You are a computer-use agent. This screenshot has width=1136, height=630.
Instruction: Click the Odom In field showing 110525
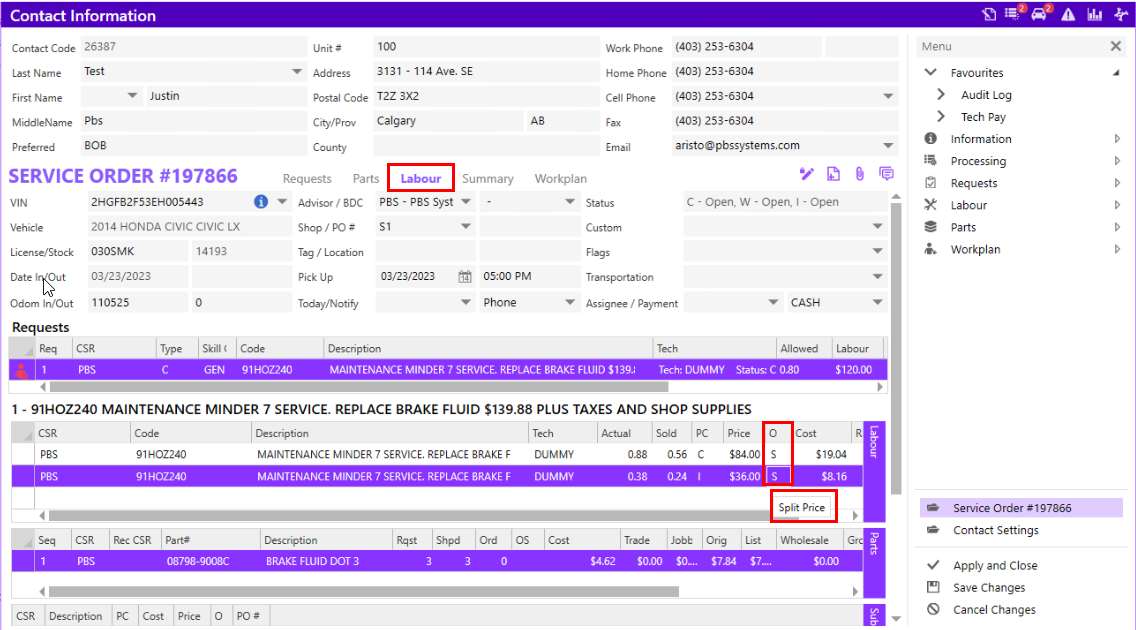pos(137,303)
